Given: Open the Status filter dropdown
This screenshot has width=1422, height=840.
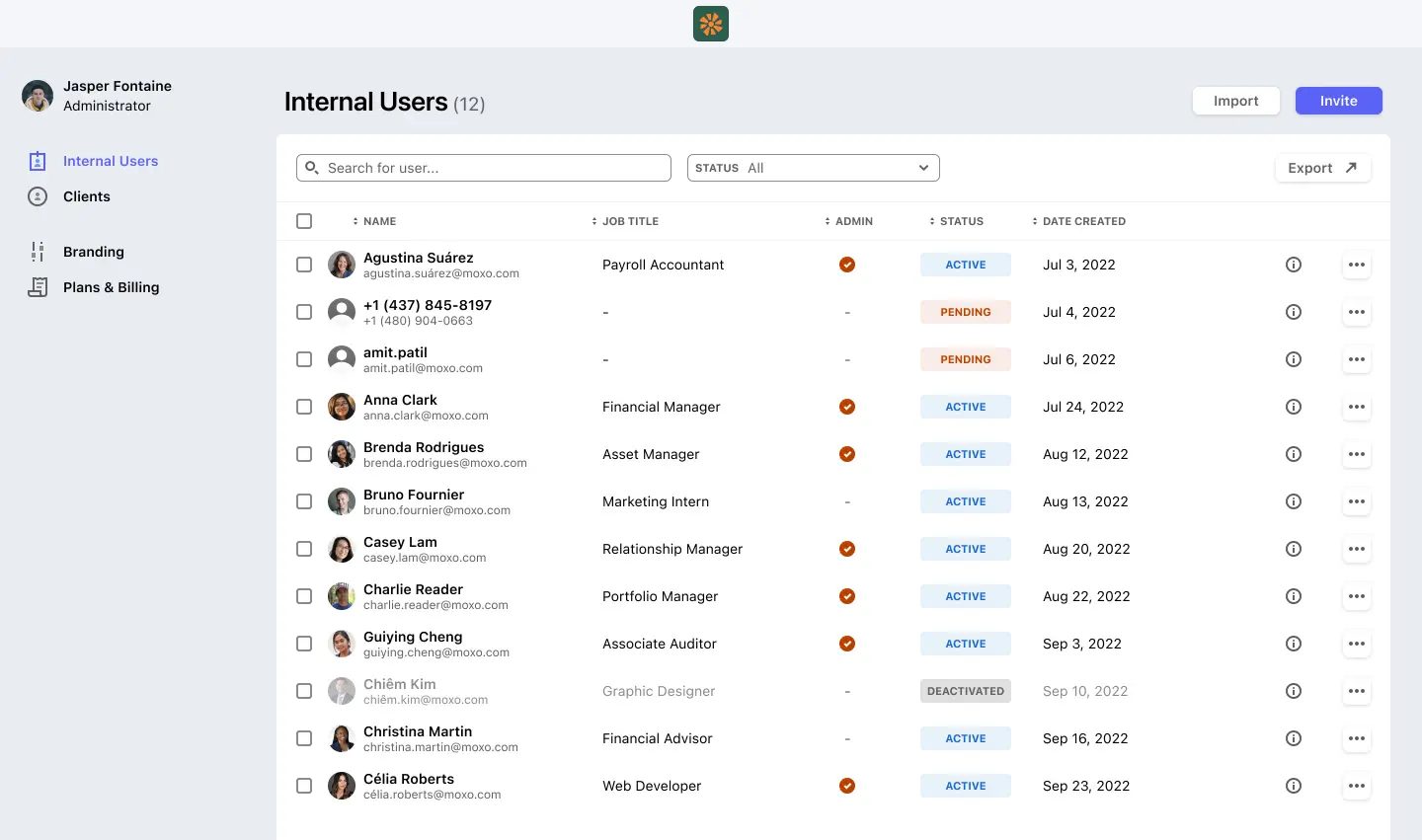Looking at the screenshot, I should click(813, 167).
